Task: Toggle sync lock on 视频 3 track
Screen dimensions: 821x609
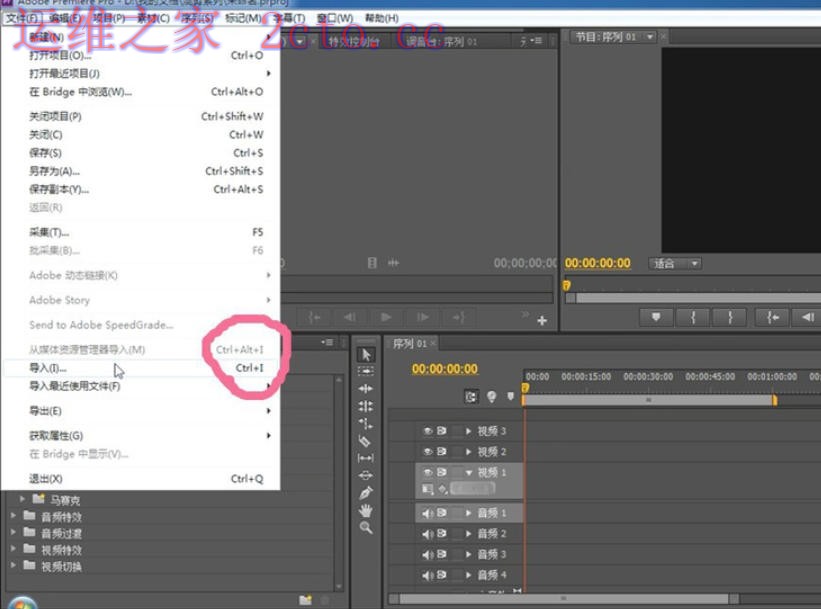Action: [x=442, y=430]
